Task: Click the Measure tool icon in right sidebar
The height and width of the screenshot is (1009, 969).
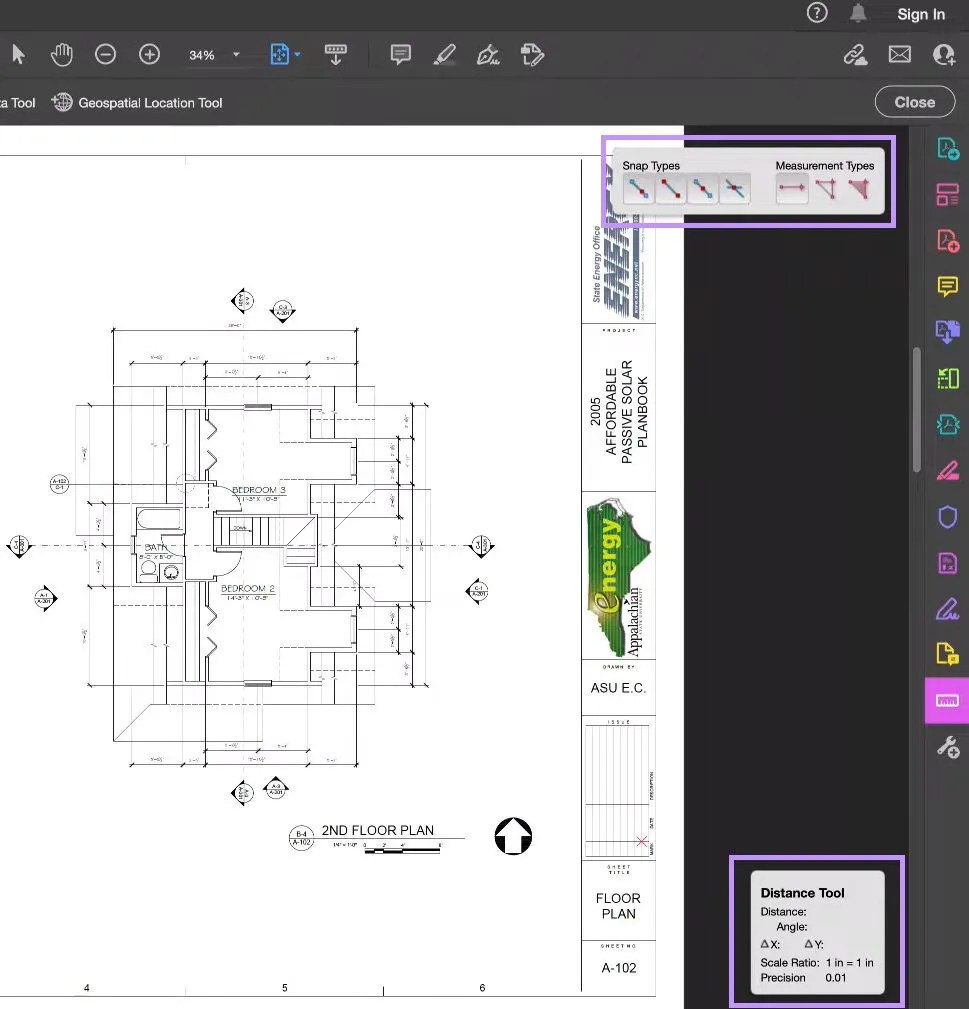Action: [946, 701]
